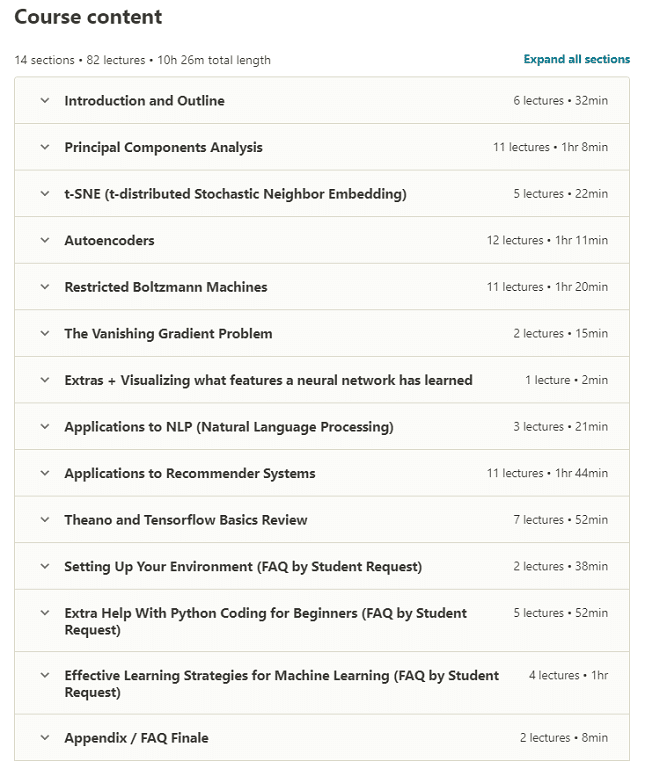Click chevron for Applications to NLP section

click(45, 426)
